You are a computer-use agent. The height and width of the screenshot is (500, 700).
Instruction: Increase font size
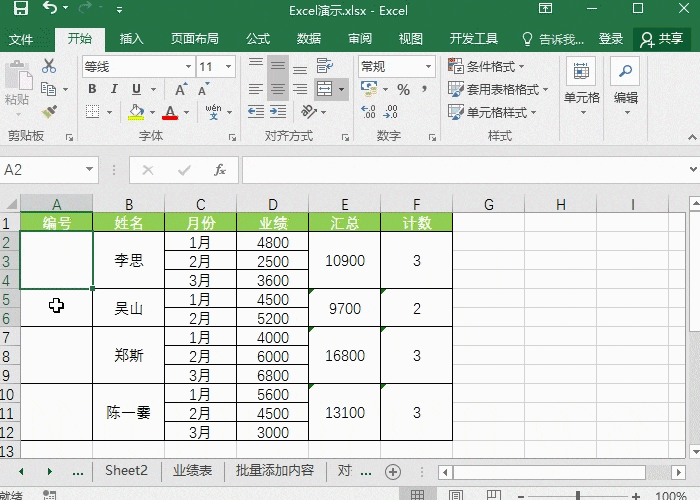tap(181, 89)
